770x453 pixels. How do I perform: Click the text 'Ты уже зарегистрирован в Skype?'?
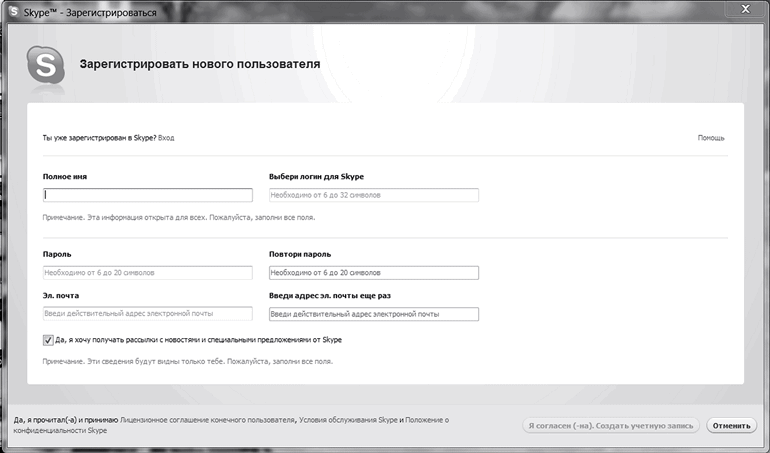pos(99,138)
